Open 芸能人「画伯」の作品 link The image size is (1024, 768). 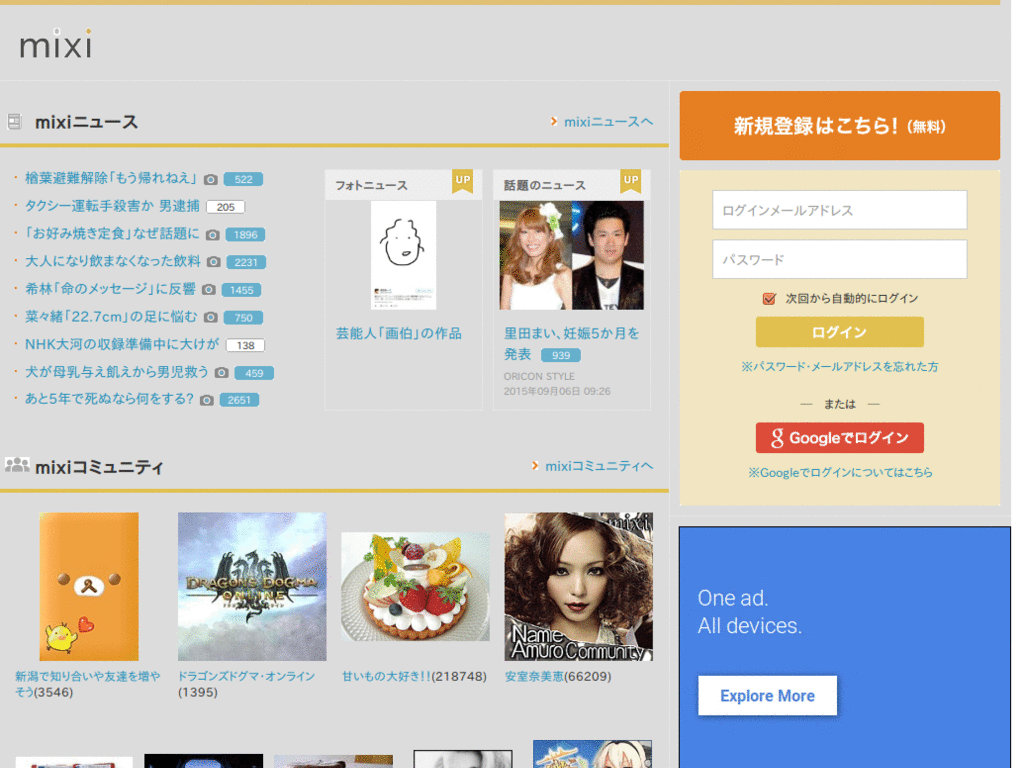[x=398, y=333]
